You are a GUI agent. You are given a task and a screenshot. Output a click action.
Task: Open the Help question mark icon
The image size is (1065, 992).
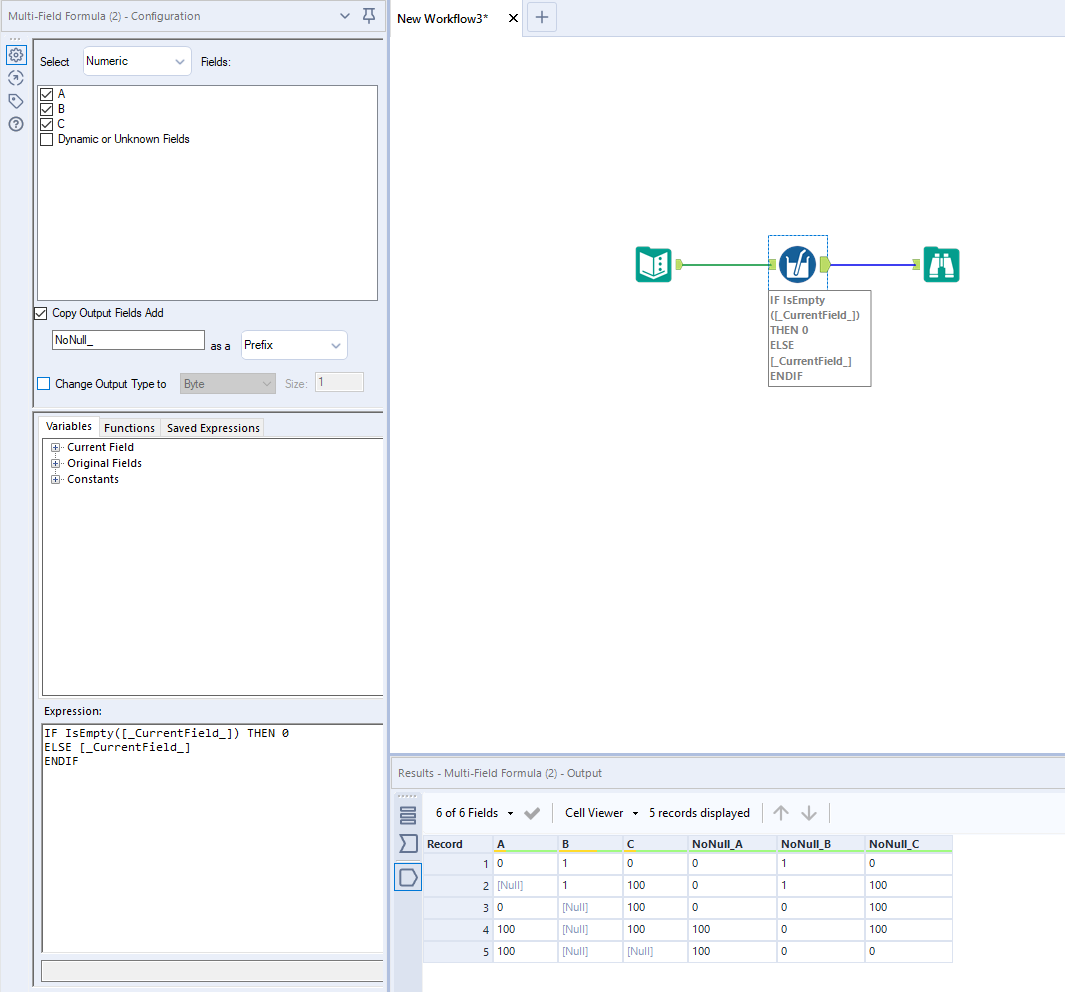click(16, 124)
